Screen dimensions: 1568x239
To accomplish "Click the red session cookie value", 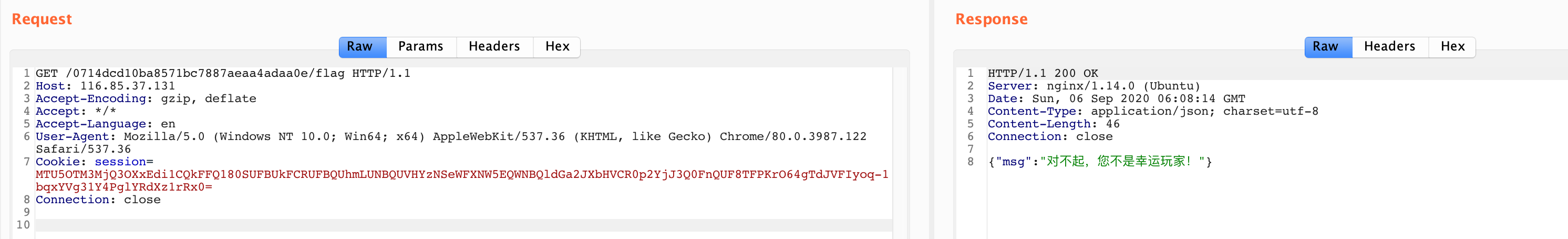I will [461, 174].
